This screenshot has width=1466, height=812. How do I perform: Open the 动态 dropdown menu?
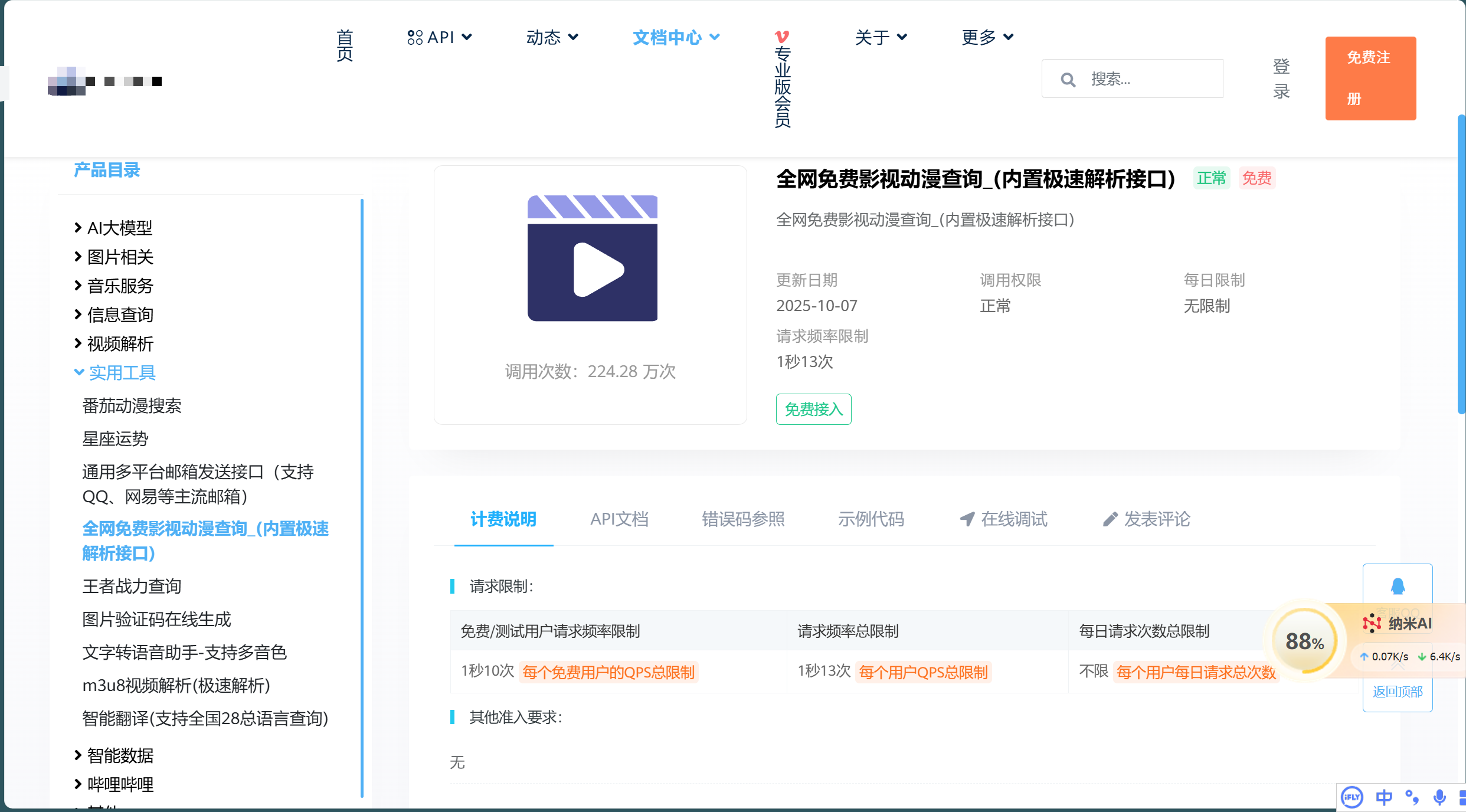click(x=552, y=37)
